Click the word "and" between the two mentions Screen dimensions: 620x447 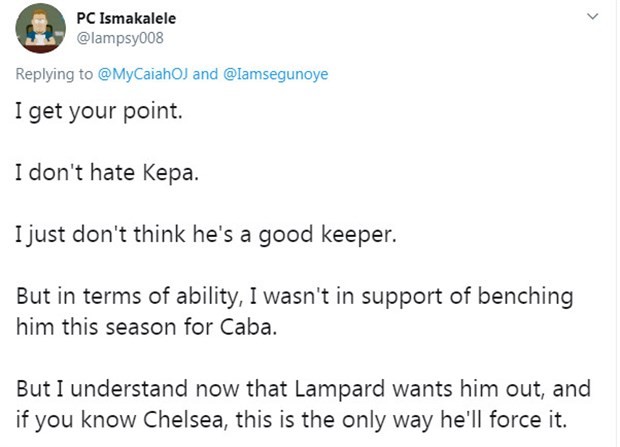tap(205, 74)
